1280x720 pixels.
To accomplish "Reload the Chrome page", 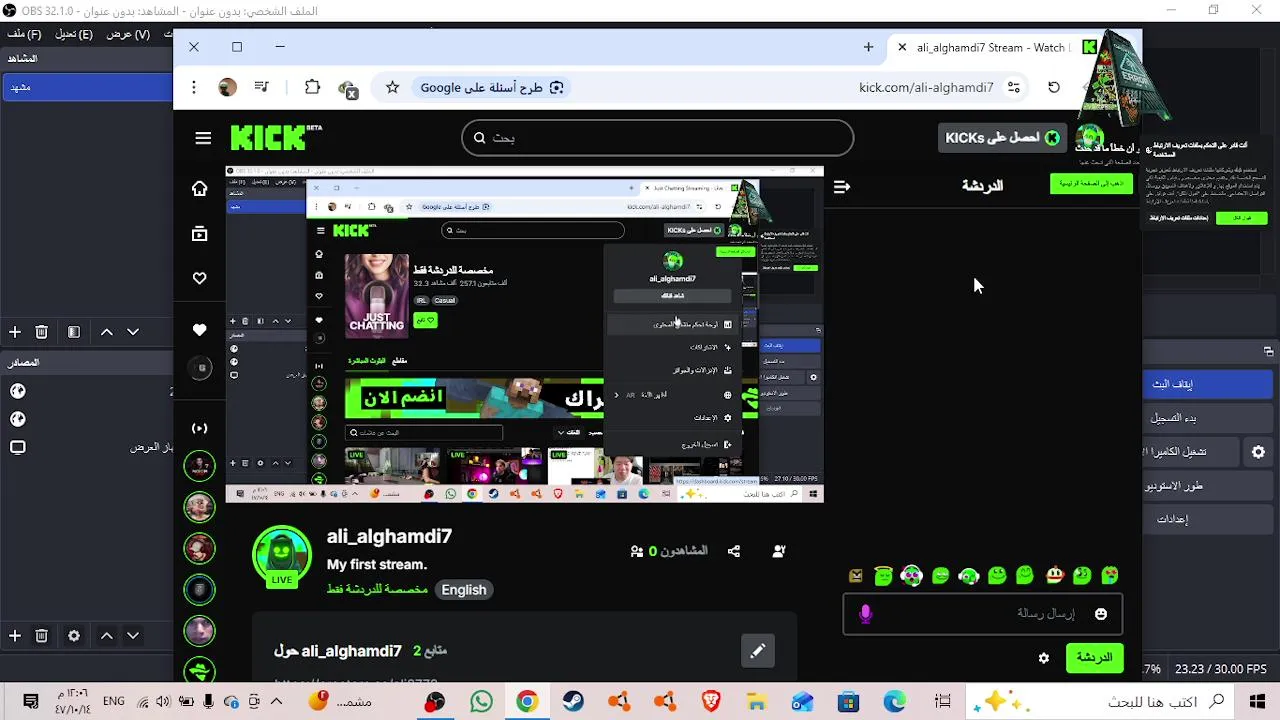I will click(1054, 88).
